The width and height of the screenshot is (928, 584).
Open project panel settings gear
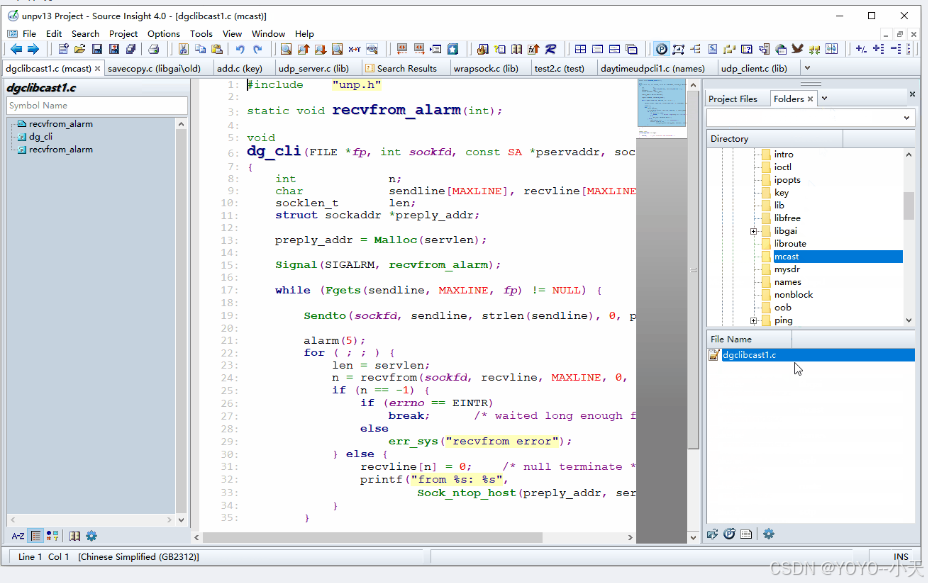click(x=768, y=534)
